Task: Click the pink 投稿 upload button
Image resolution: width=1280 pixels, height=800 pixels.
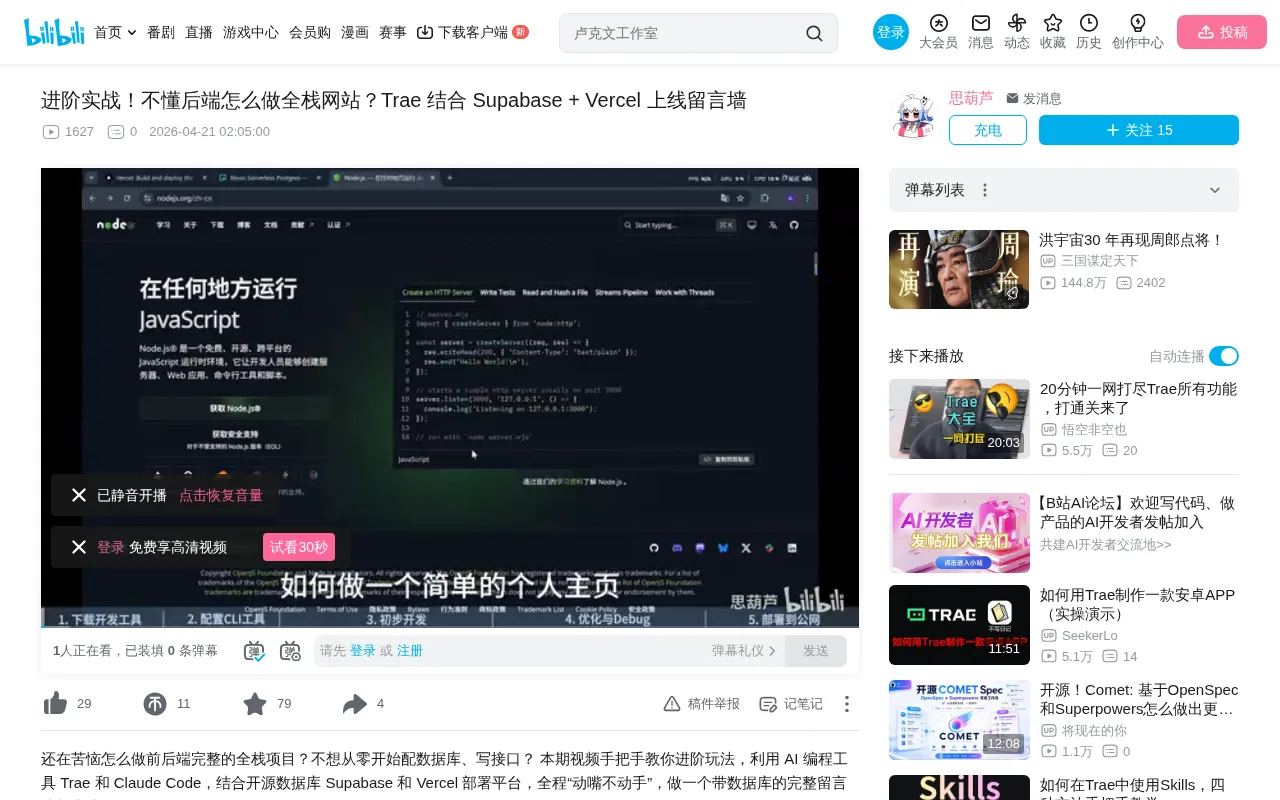Action: point(1222,32)
